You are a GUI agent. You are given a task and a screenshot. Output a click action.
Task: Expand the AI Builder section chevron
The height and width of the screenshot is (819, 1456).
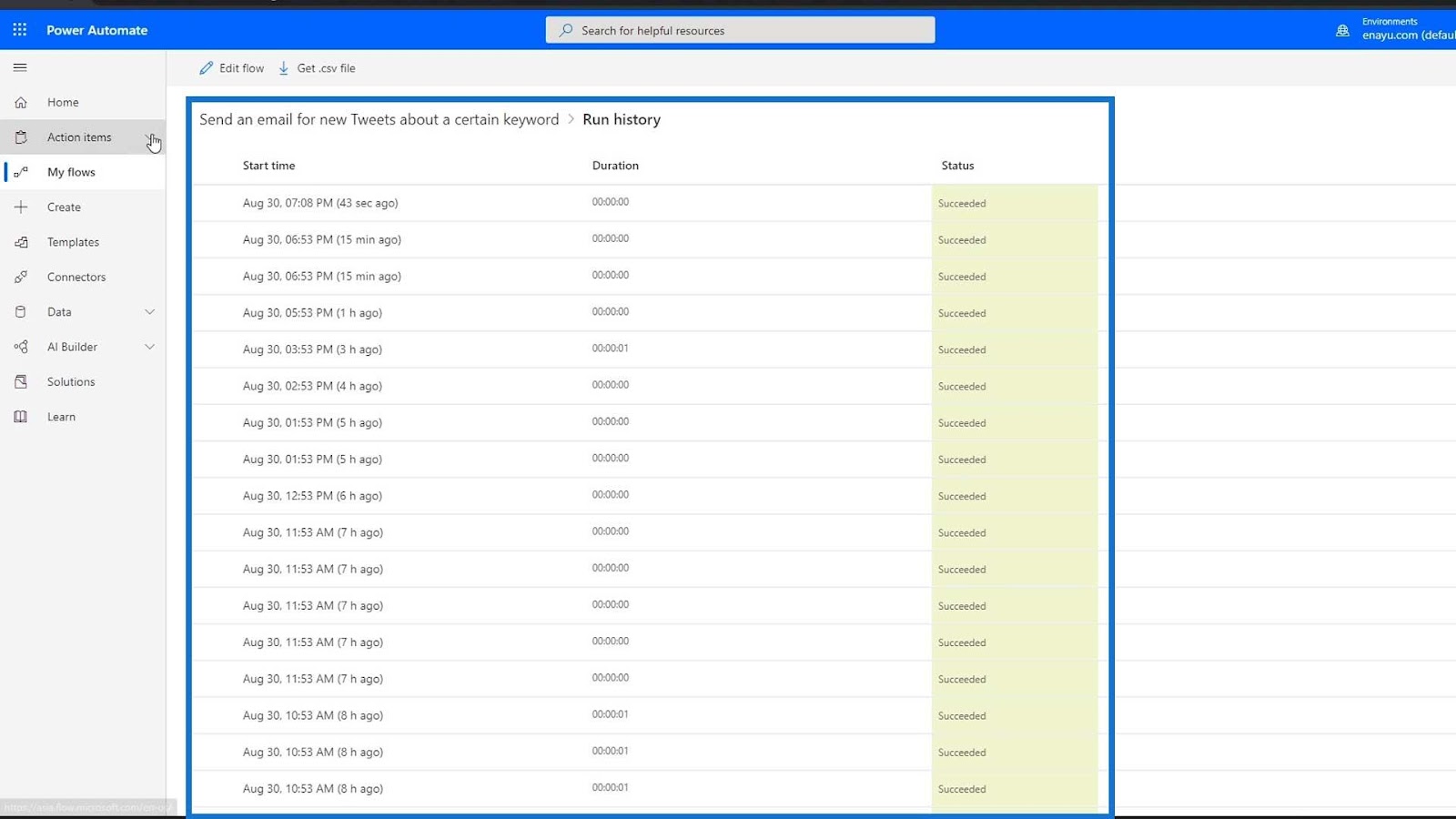[x=150, y=347]
